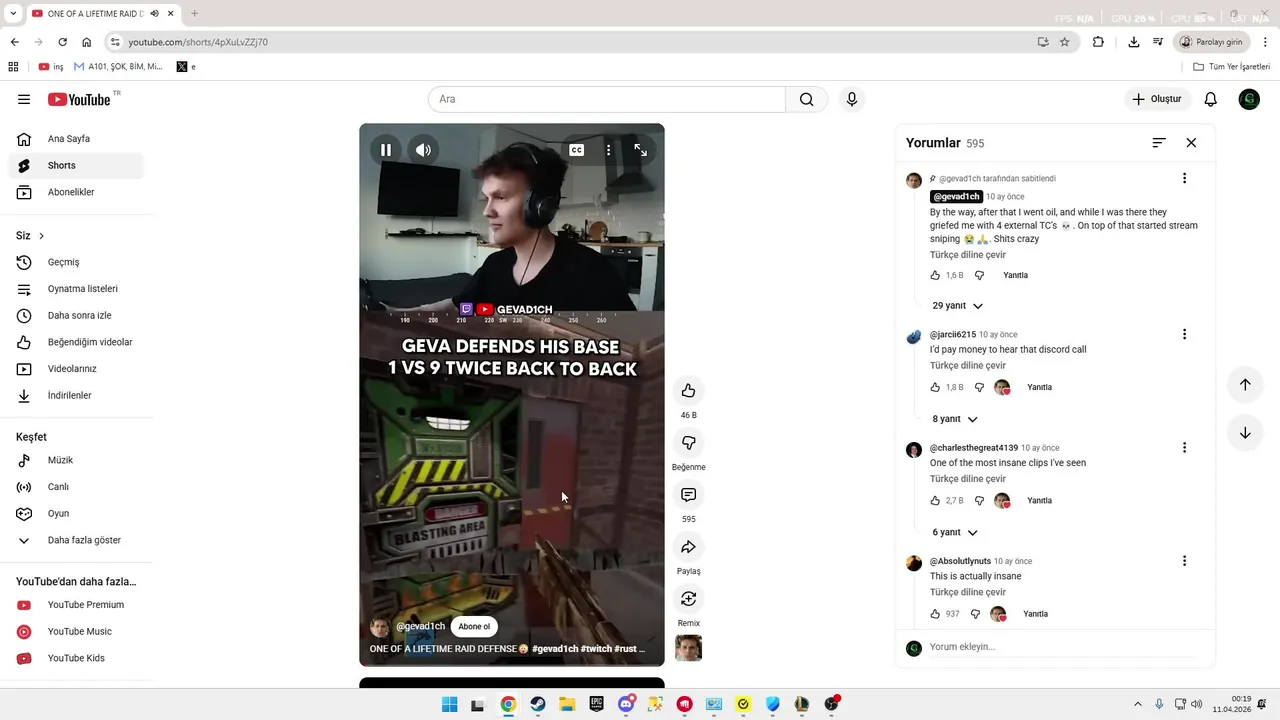
Task: Expand Daha fazla göster
Action: (x=76, y=540)
